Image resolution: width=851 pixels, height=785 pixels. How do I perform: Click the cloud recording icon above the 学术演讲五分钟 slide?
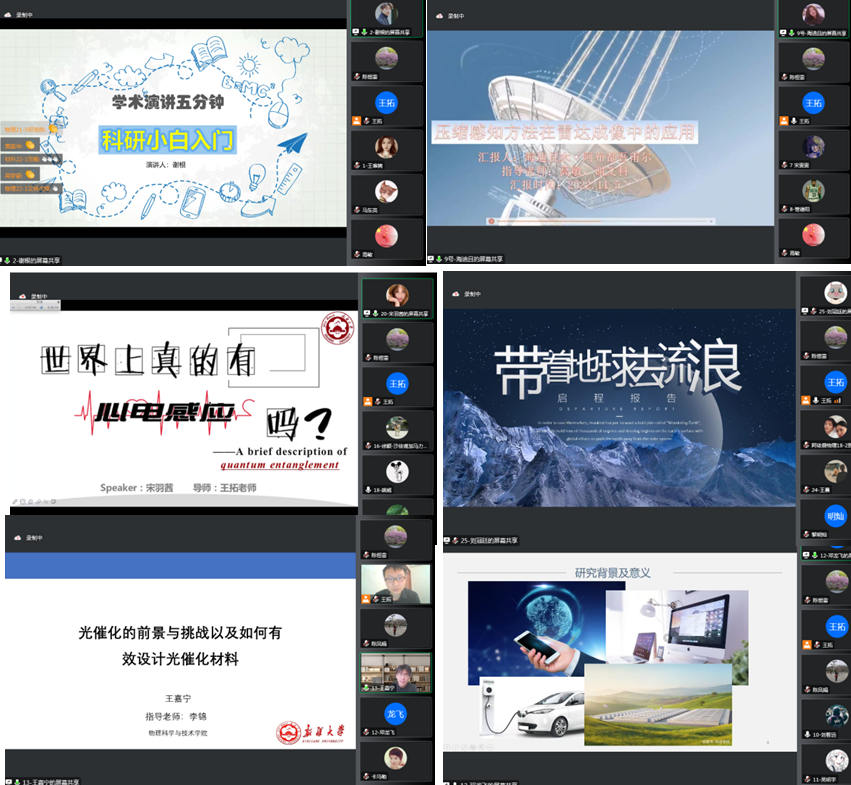pyautogui.click(x=8, y=15)
